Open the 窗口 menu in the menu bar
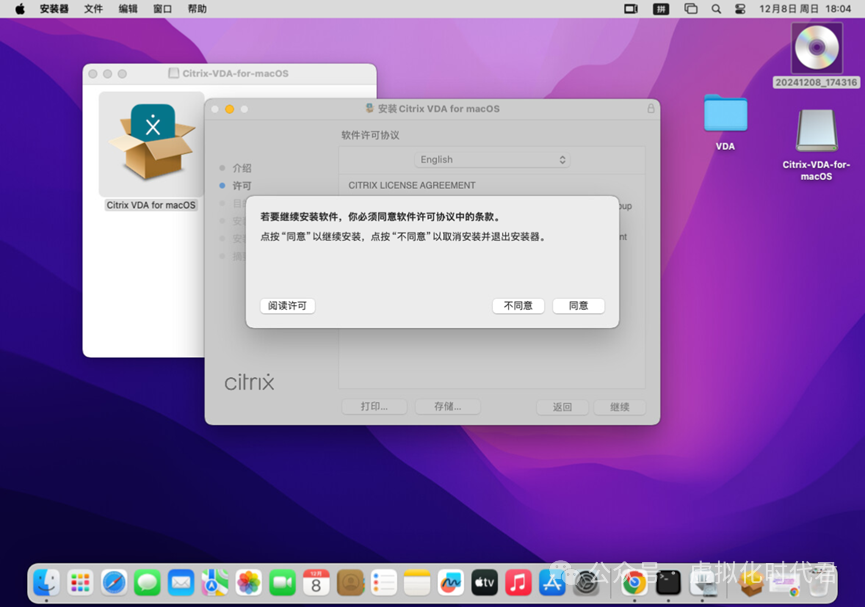 click(x=162, y=8)
